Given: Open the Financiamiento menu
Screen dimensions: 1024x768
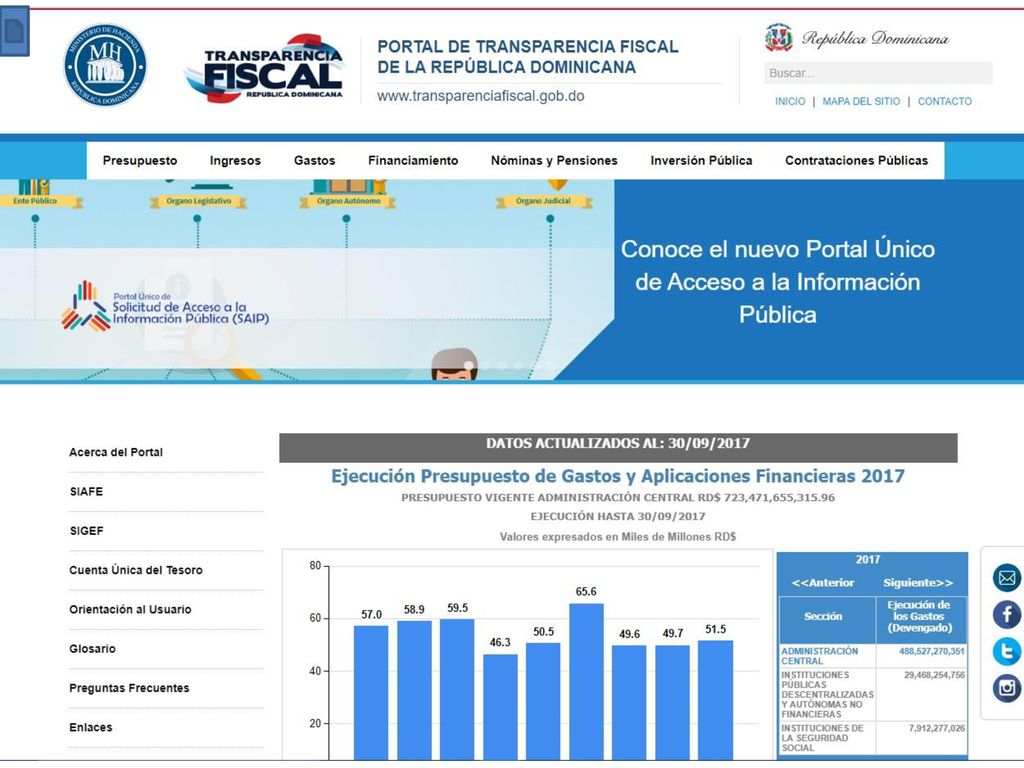Looking at the screenshot, I should [413, 161].
